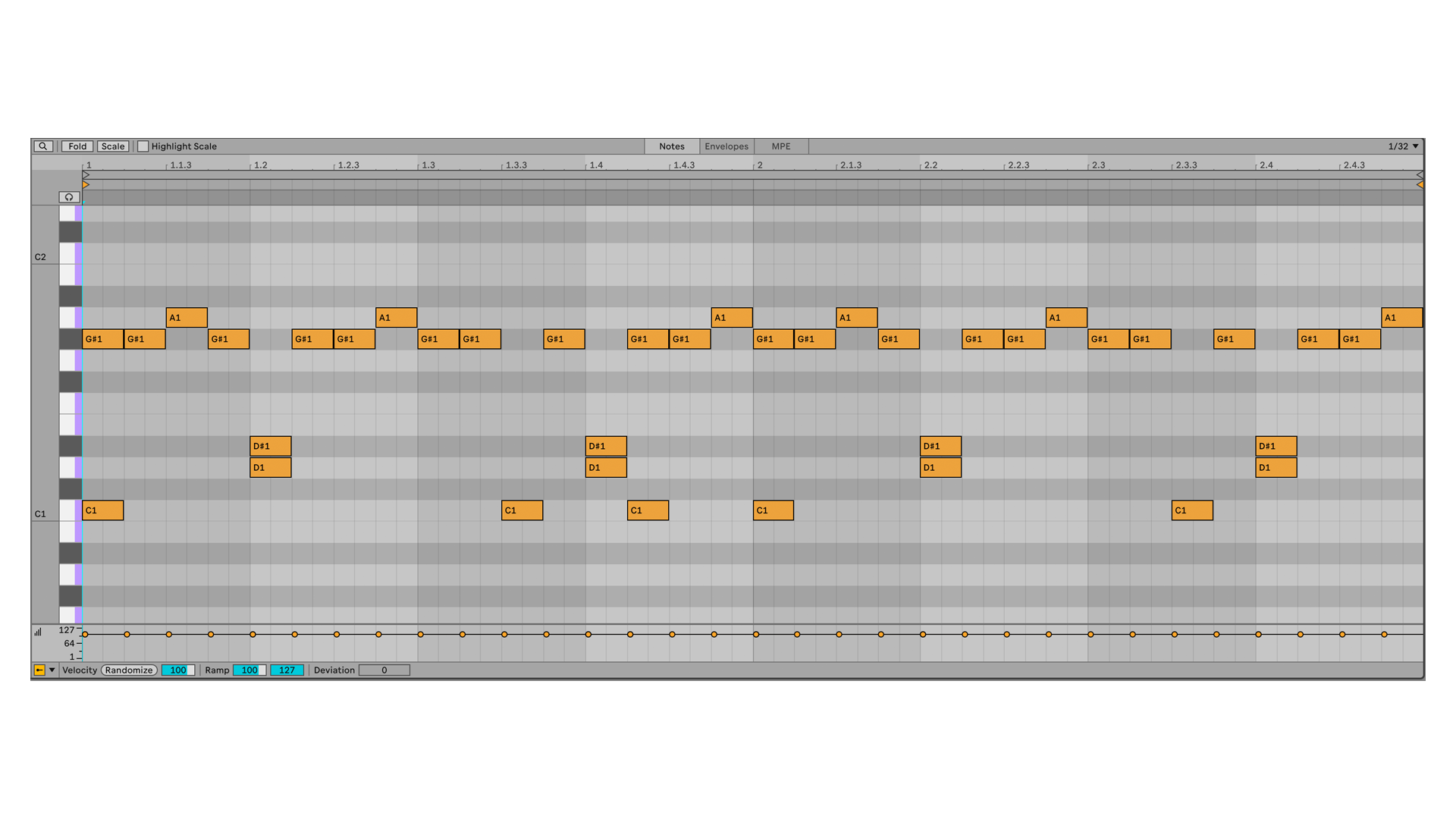Click the orange loop end marker
The image size is (1456, 819).
1420,185
